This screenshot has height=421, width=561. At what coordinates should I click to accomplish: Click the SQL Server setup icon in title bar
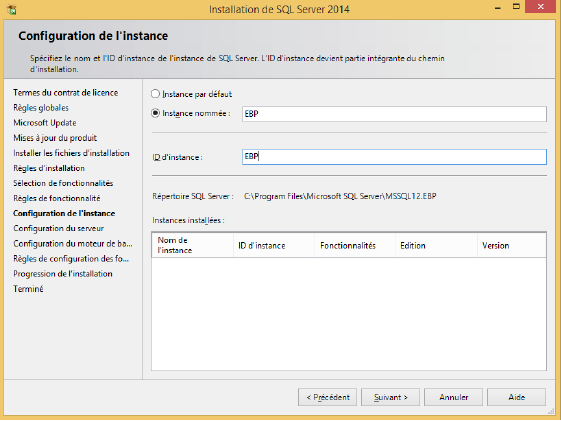pos(12,10)
